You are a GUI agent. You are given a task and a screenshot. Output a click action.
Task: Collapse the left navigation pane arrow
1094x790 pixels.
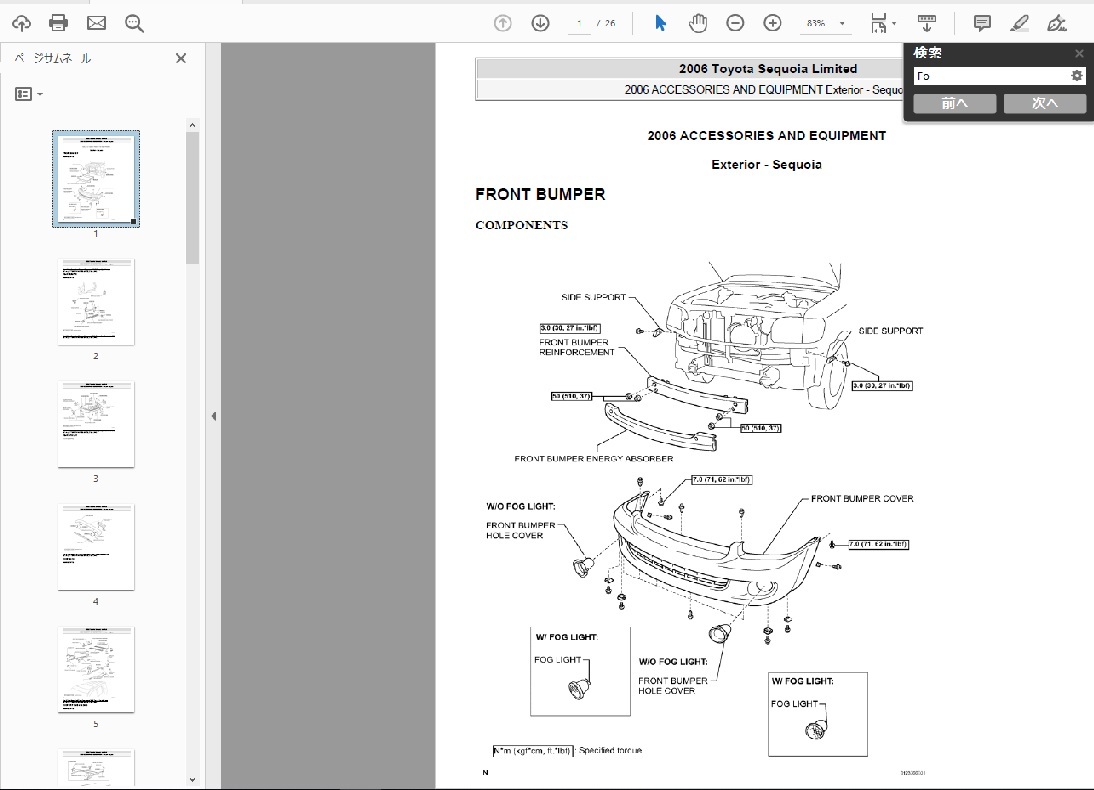tap(213, 417)
